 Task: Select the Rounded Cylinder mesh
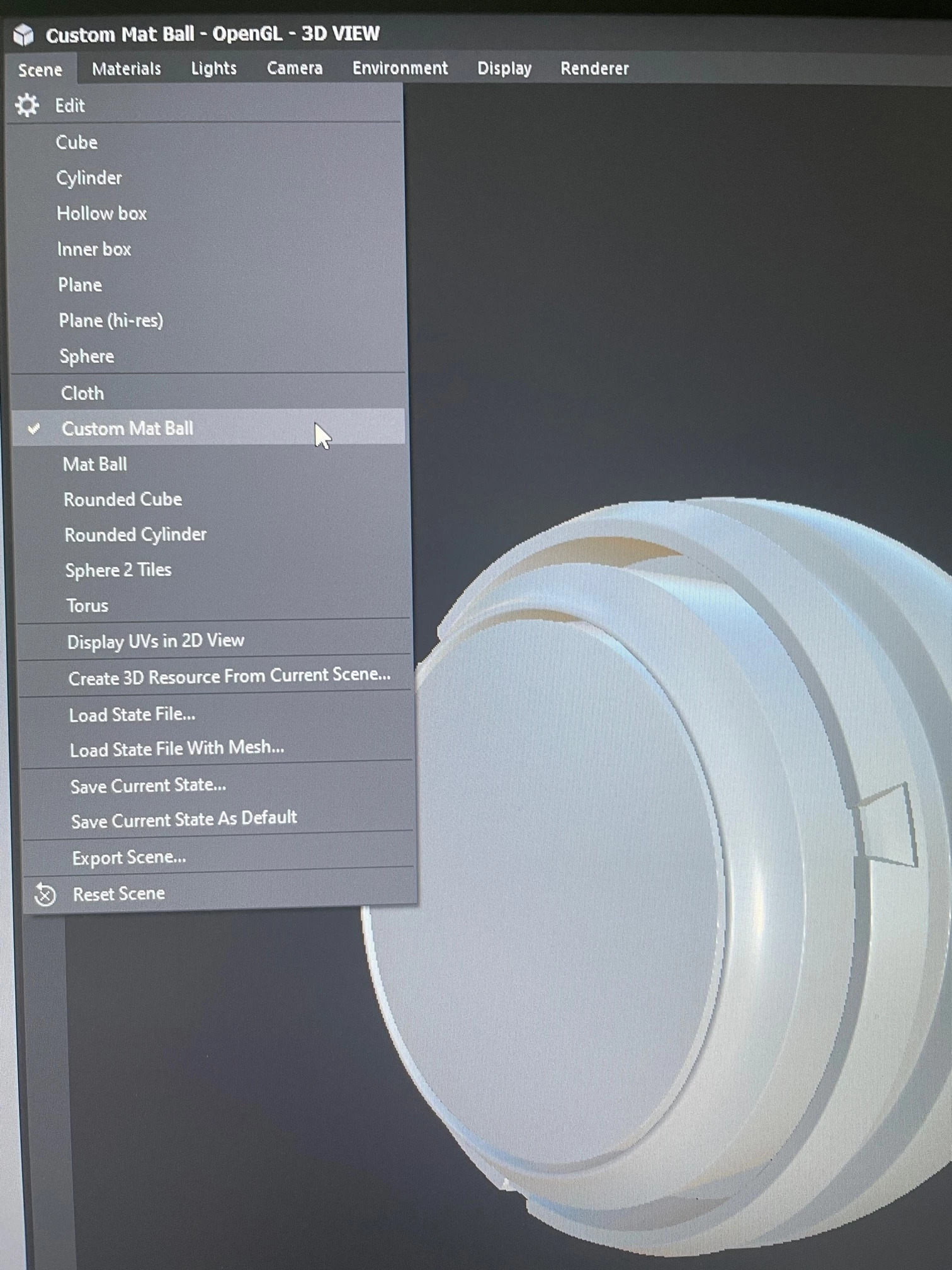[x=211, y=535]
